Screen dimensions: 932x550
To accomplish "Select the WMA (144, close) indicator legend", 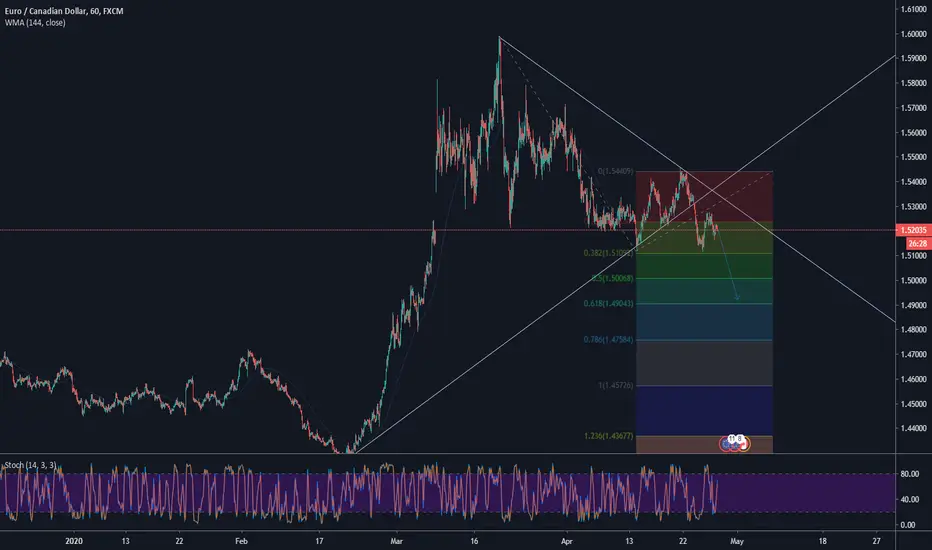I will pyautogui.click(x=35, y=23).
